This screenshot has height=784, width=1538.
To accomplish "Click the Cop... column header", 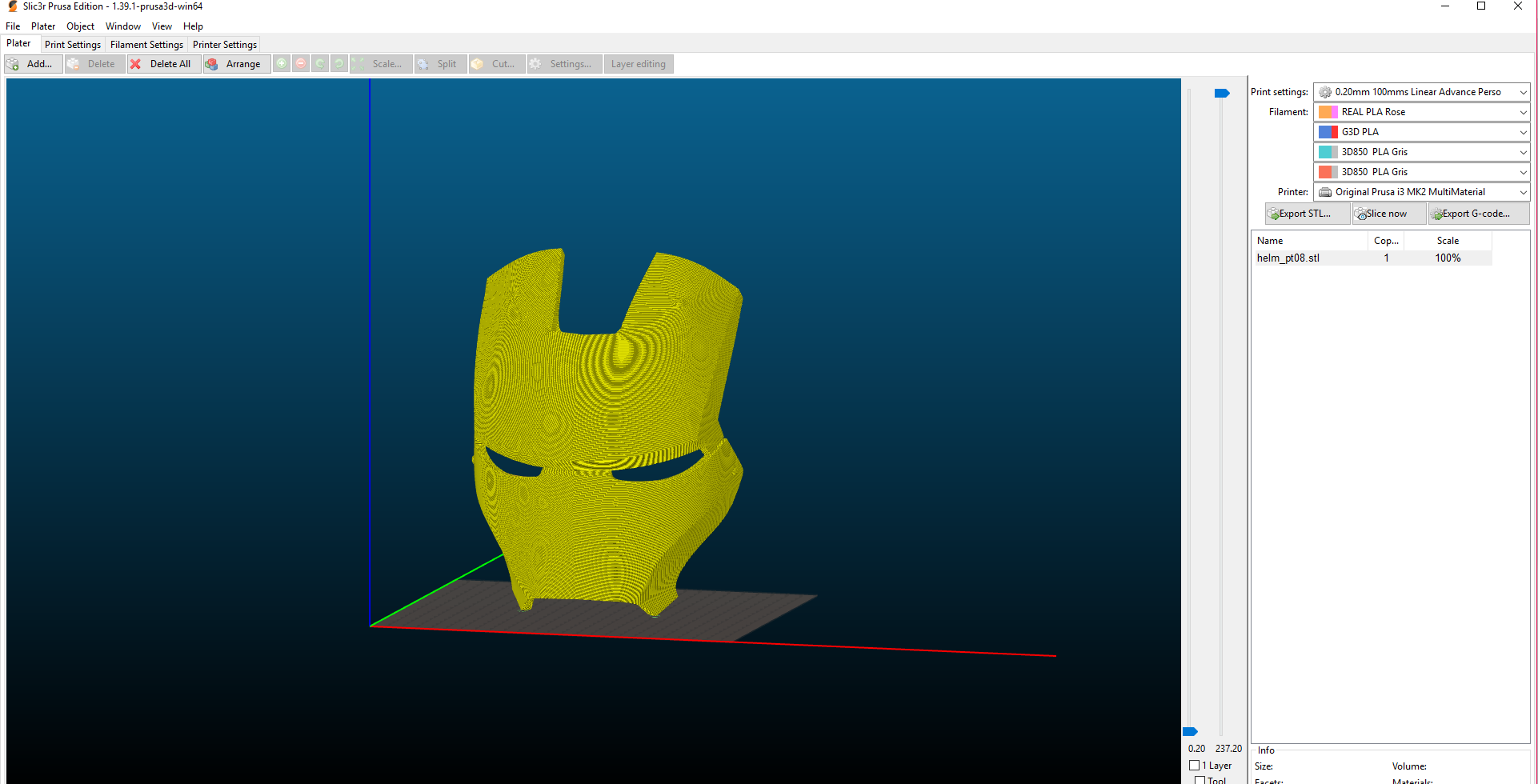I will pyautogui.click(x=1386, y=241).
